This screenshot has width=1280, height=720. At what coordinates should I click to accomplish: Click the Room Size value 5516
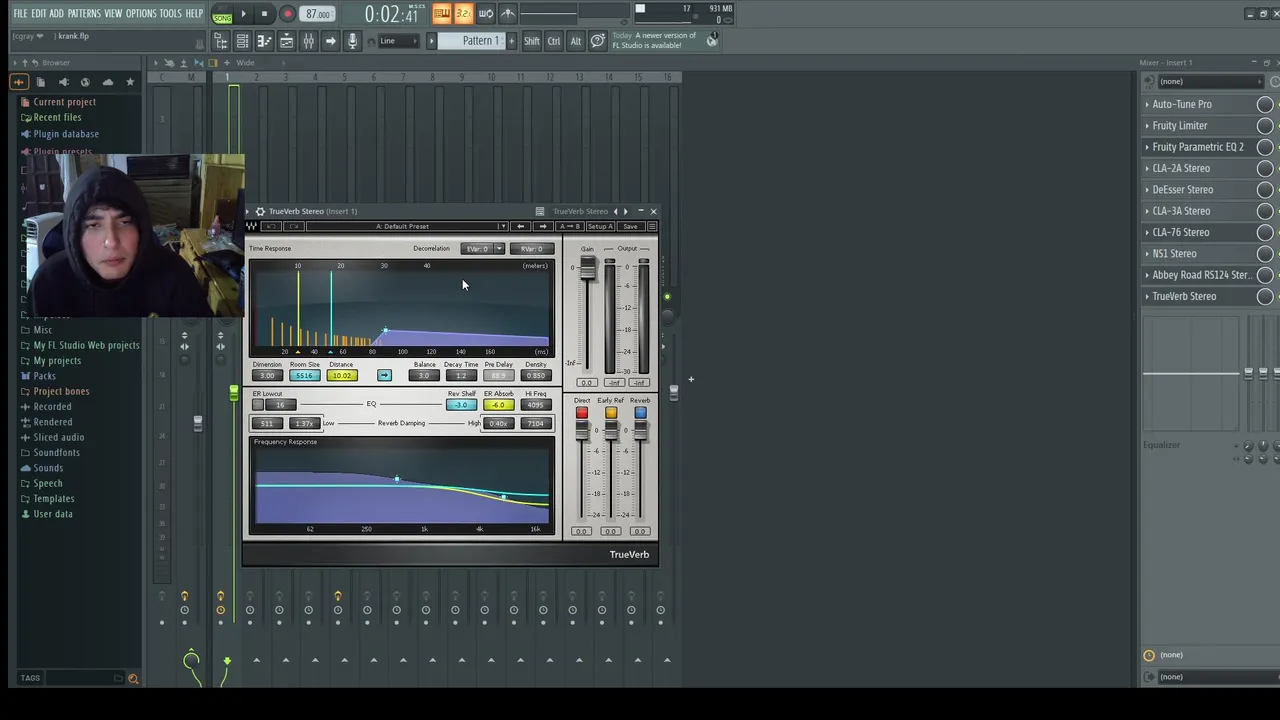click(x=305, y=375)
